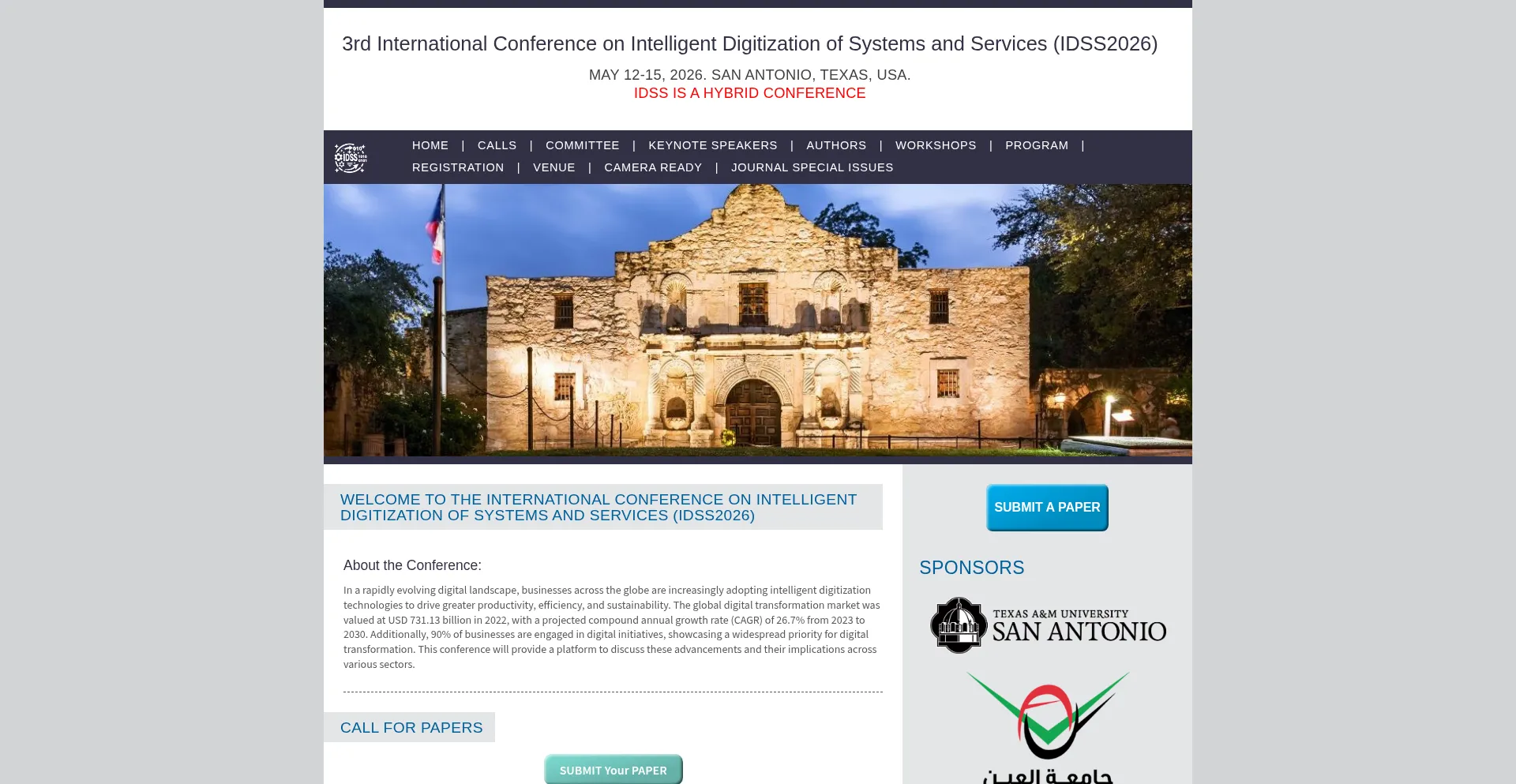Open the PROGRAM page
1516x784 pixels.
click(x=1036, y=145)
